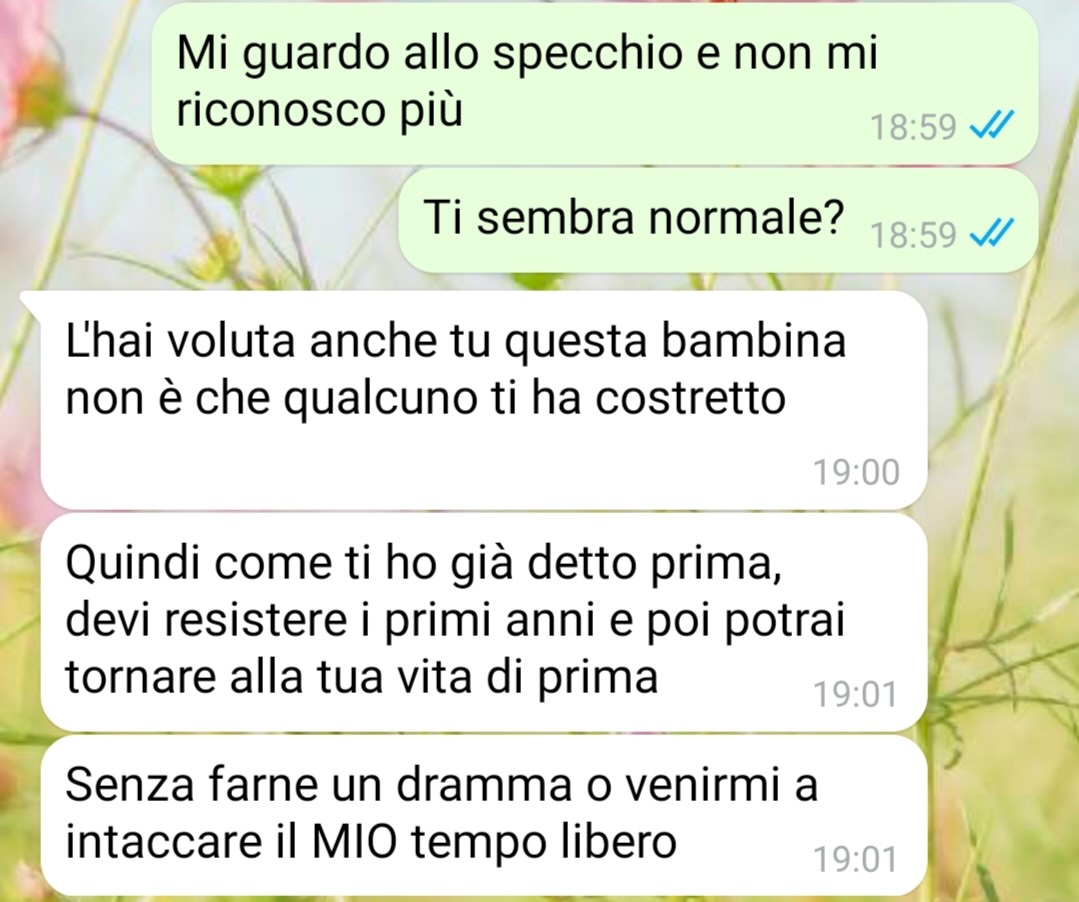Select the 'Mi guardo allo specchio' message bubble
The image size is (1079, 902).
[595, 84]
